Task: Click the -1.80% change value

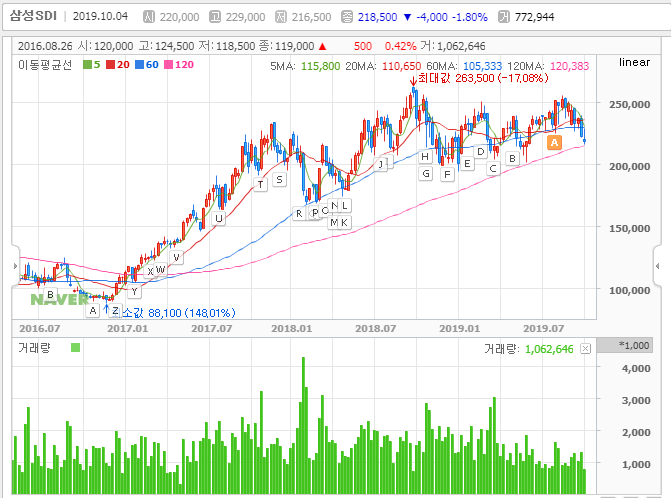Action: coord(469,17)
